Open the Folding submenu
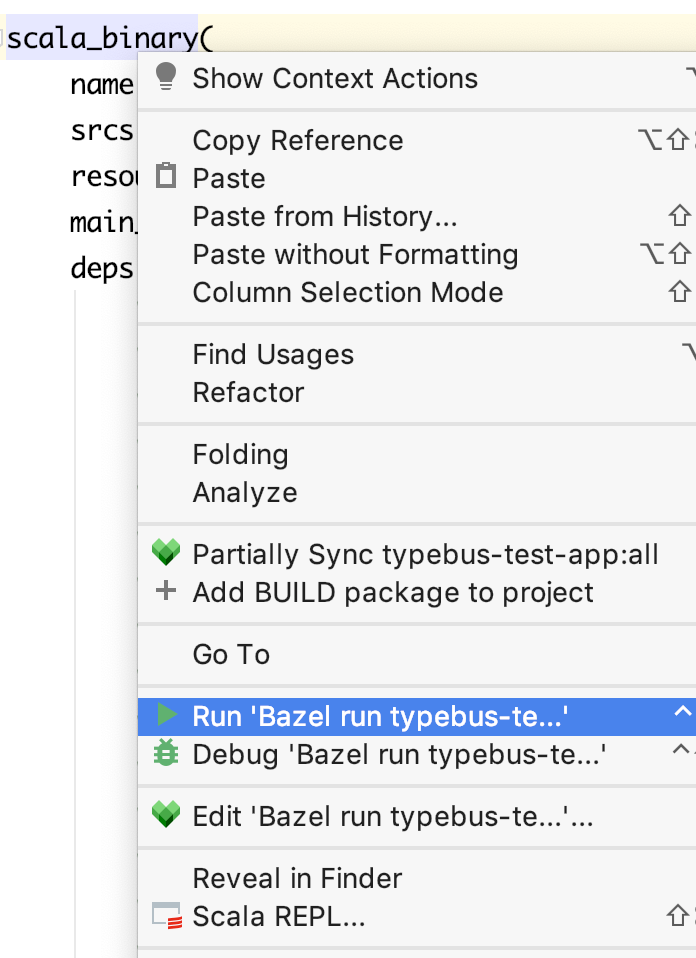The height and width of the screenshot is (958, 696). click(240, 454)
